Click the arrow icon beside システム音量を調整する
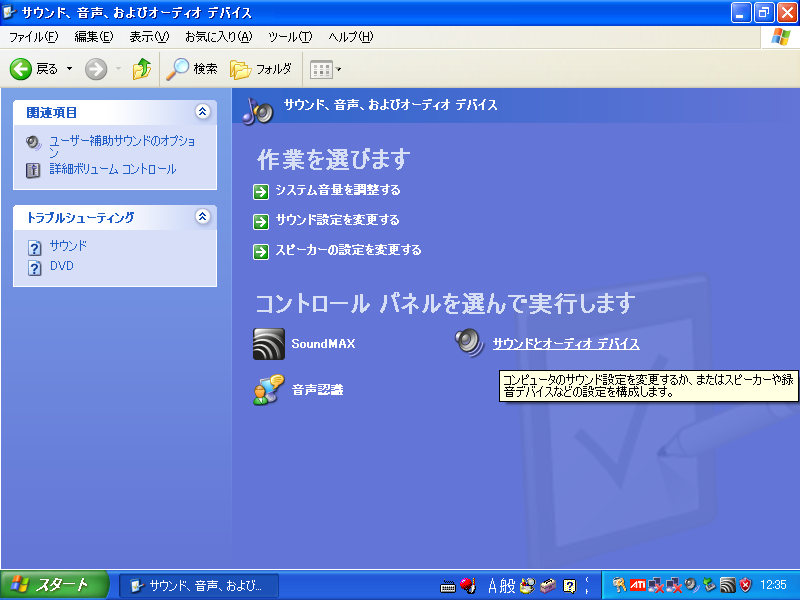Screen dimensions: 800x600 (261, 192)
